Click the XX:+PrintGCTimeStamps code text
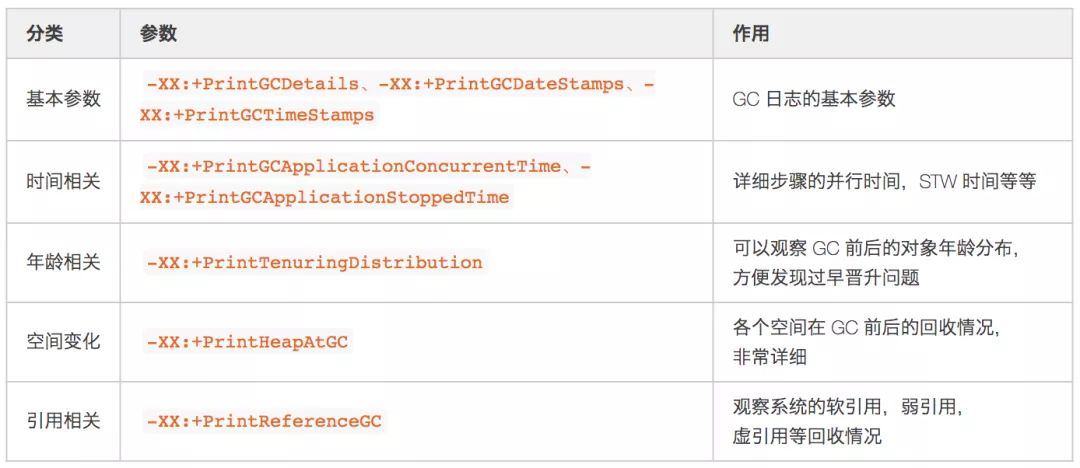This screenshot has height=468, width=1080. [257, 115]
